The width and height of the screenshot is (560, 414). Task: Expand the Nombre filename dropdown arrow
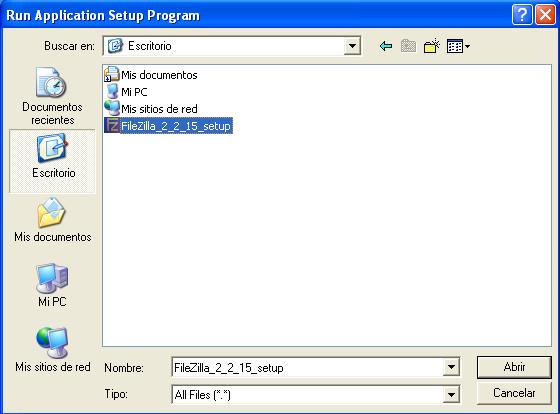(x=451, y=367)
